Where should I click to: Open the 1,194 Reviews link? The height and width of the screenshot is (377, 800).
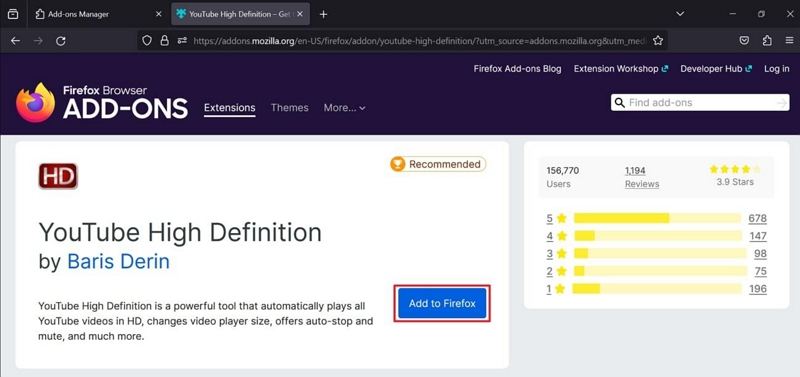[642, 177]
